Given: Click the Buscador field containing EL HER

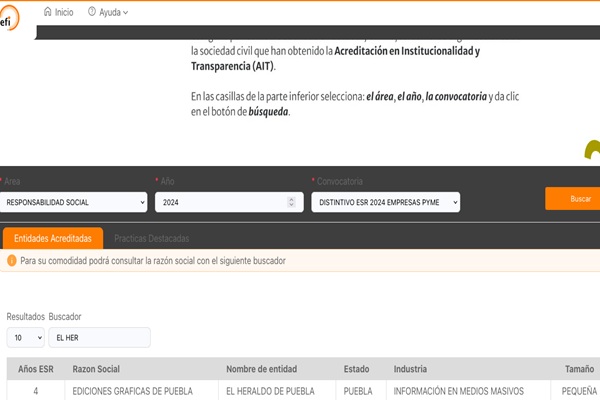Looking at the screenshot, I should [99, 338].
